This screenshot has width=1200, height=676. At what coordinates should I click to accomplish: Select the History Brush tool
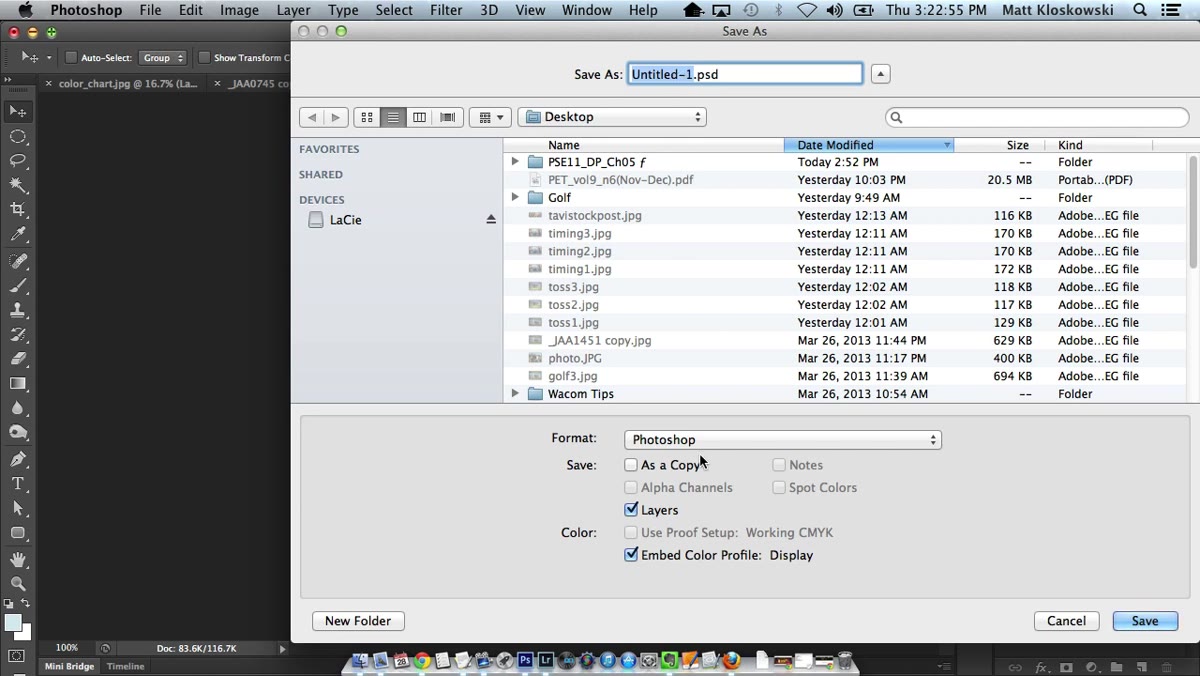[x=18, y=335]
